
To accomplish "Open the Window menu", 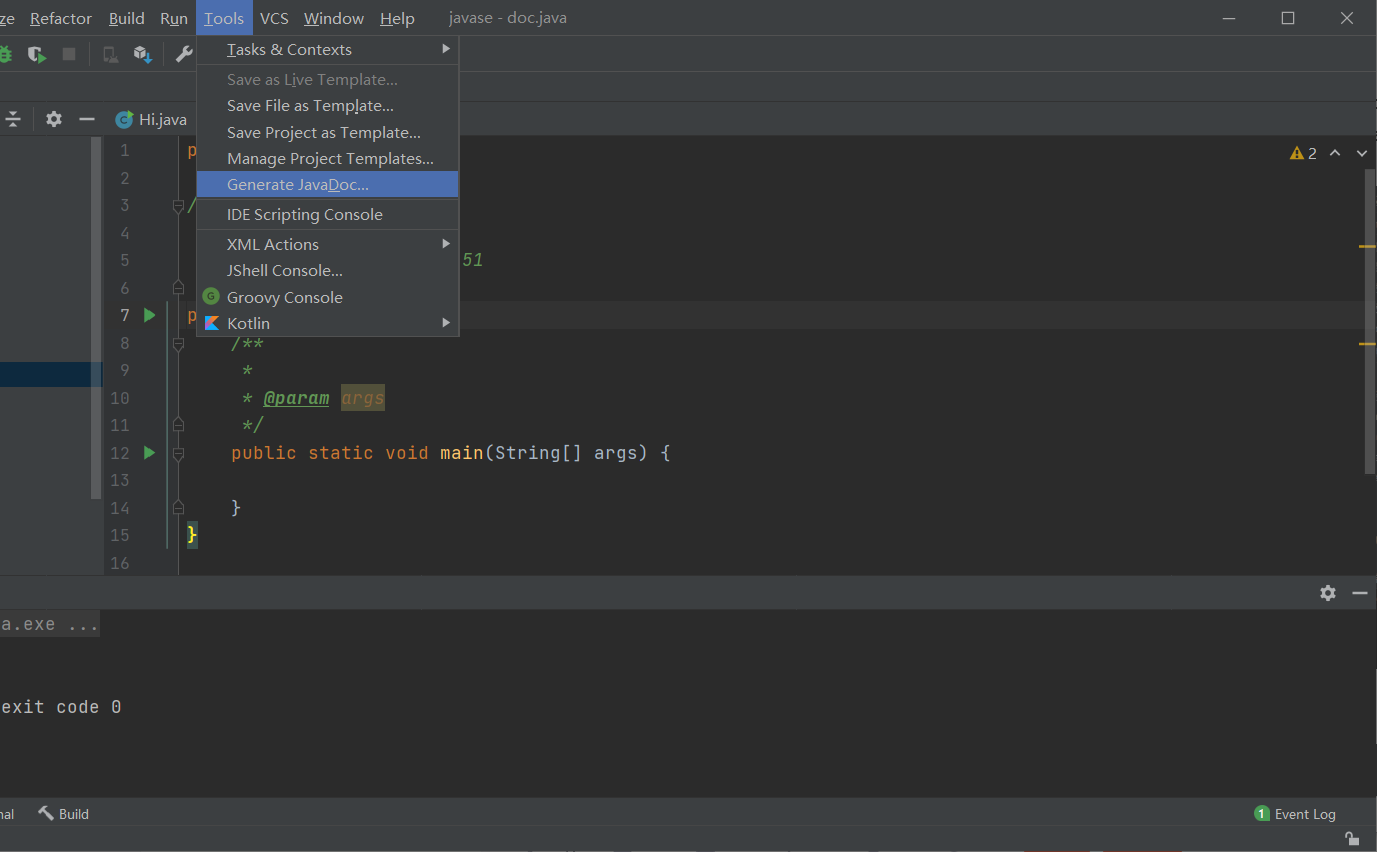I will [334, 18].
